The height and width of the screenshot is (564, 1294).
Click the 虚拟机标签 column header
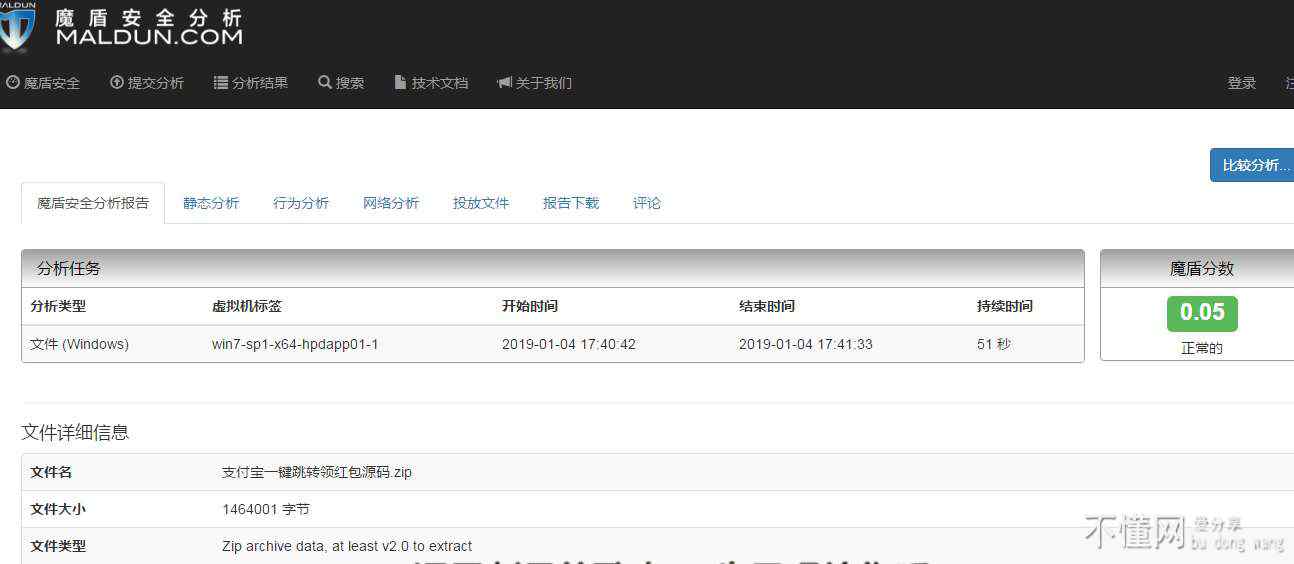(x=247, y=306)
